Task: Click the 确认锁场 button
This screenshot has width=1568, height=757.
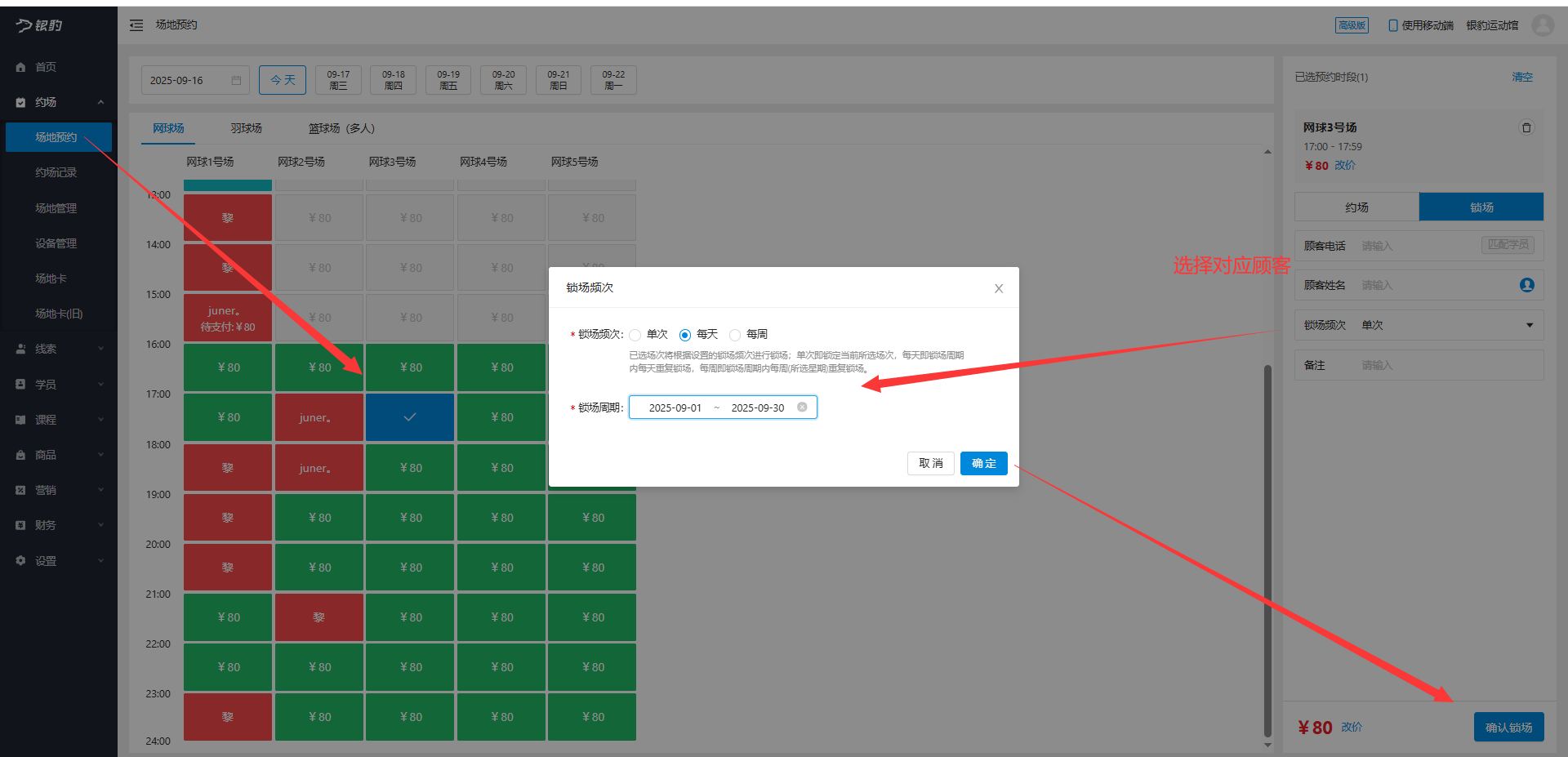Action: pos(1508,727)
